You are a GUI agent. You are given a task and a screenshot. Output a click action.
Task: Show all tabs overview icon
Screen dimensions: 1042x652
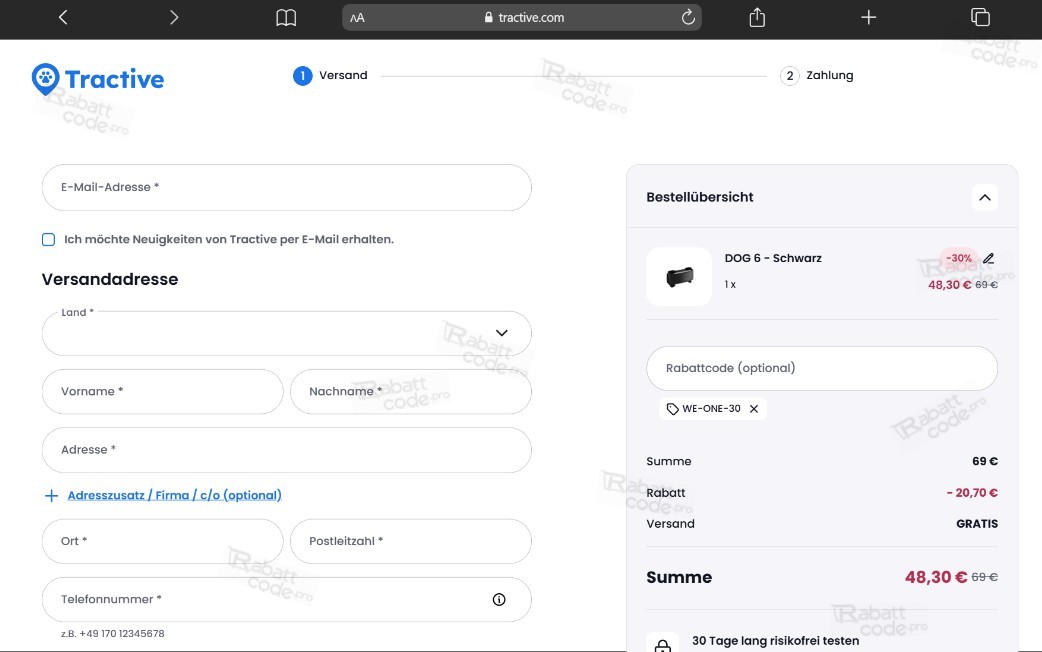[980, 17]
